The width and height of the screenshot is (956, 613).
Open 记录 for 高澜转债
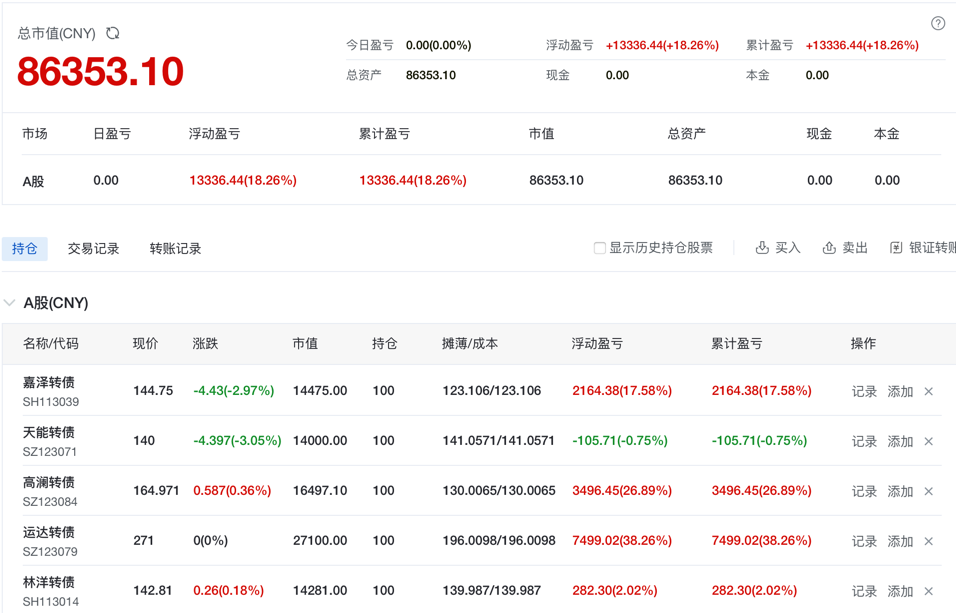click(x=864, y=492)
